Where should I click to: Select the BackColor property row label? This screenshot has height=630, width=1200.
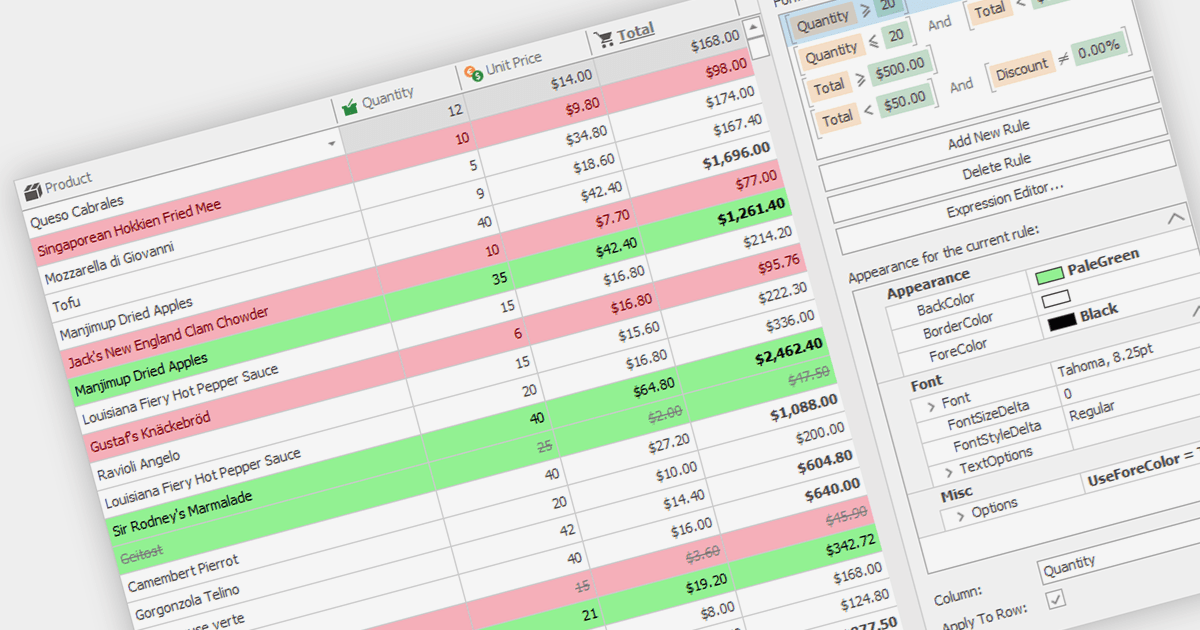[946, 304]
